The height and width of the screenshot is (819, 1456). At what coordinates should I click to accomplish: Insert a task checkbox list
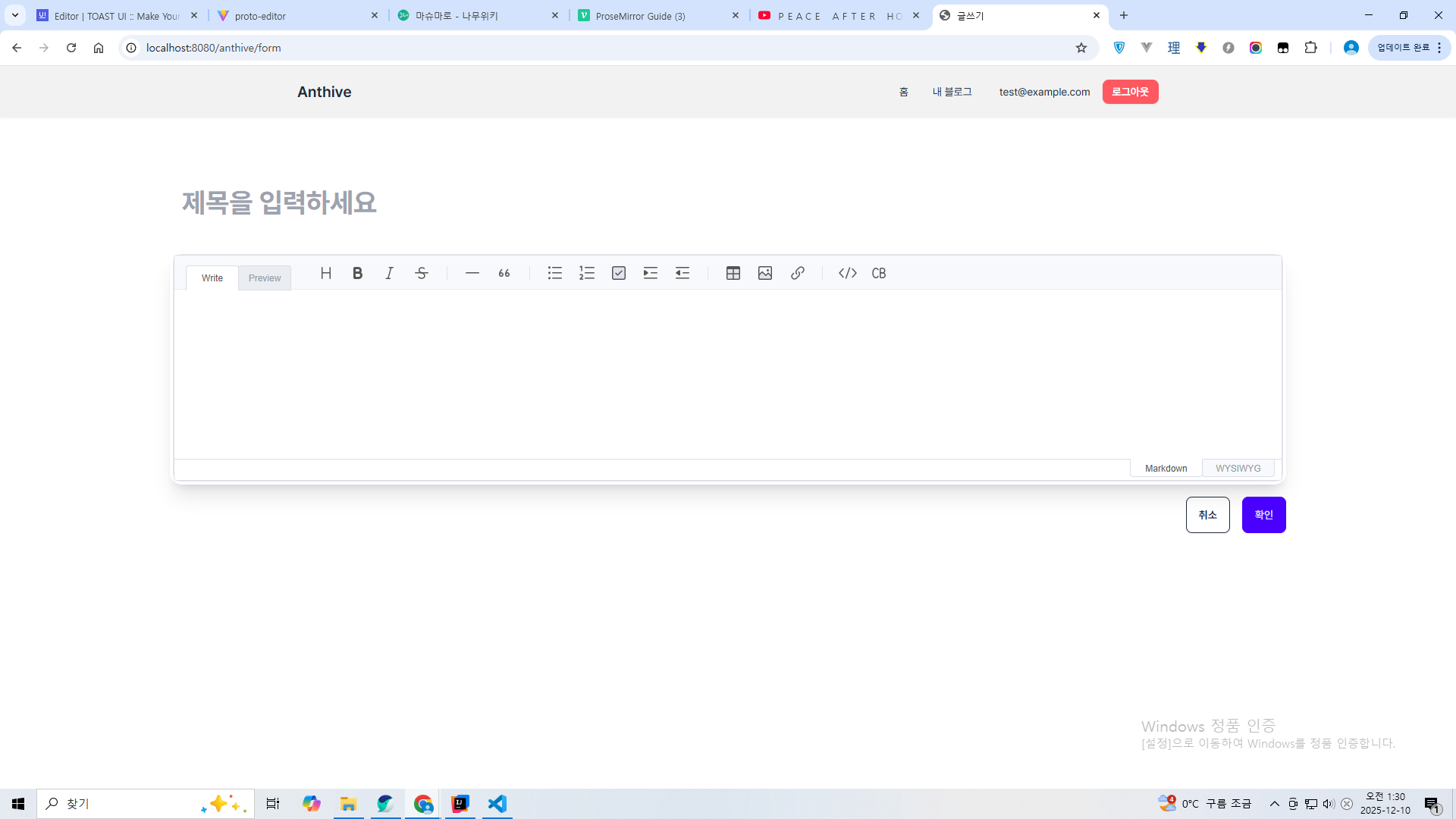(619, 273)
